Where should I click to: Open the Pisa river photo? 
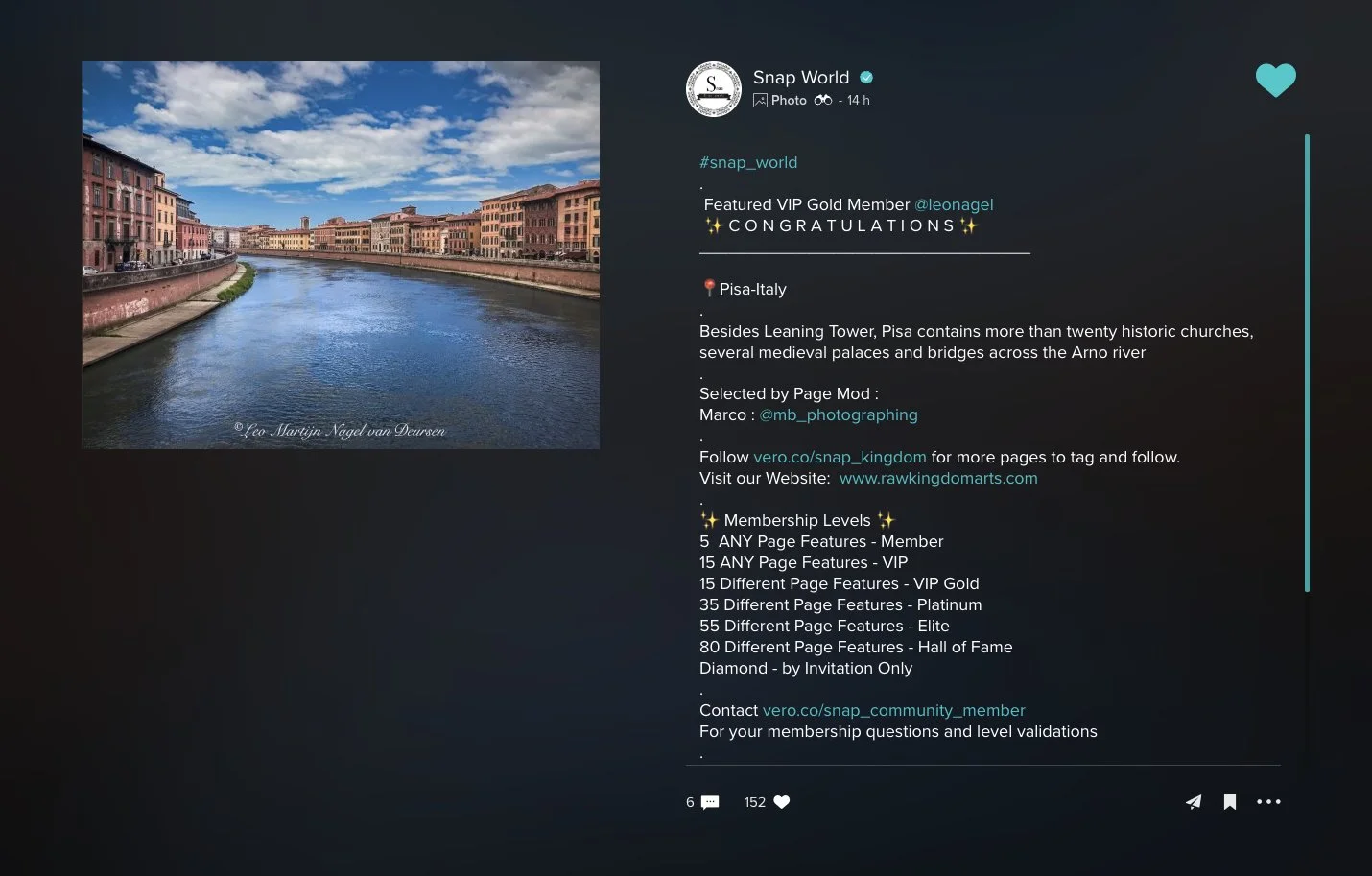[x=341, y=255]
